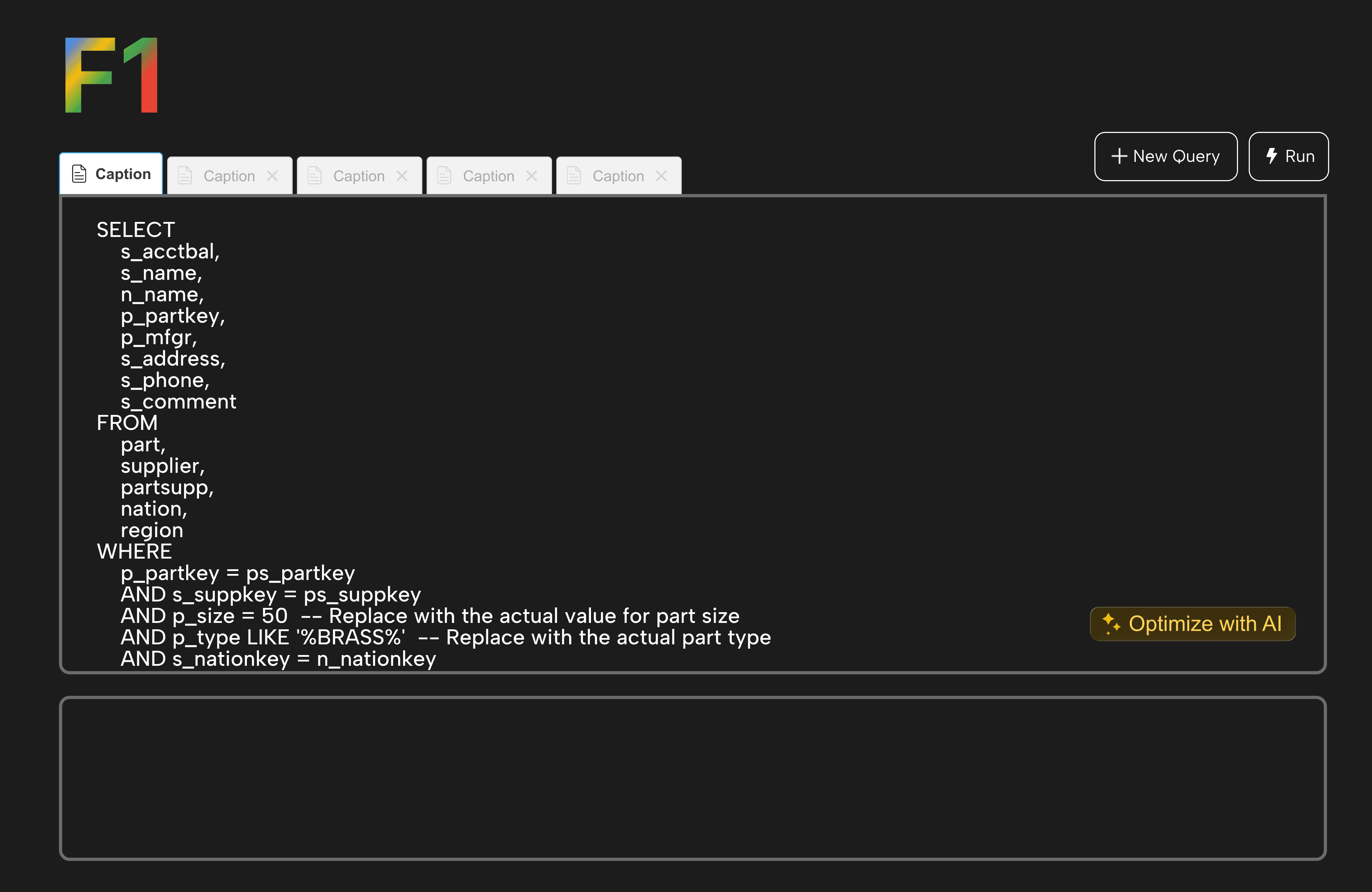This screenshot has width=1372, height=892.
Task: Close the fifth Caption tab
Action: point(661,176)
